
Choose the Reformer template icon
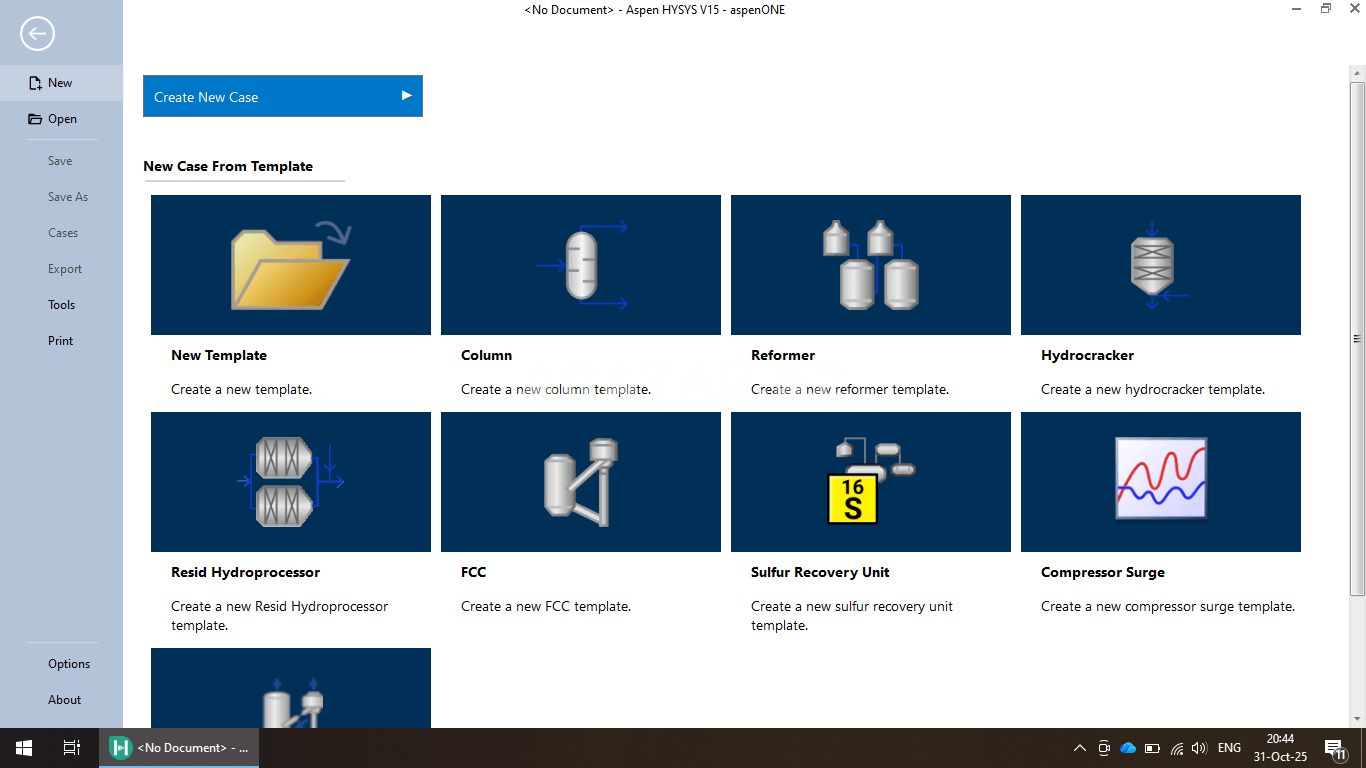tap(870, 265)
